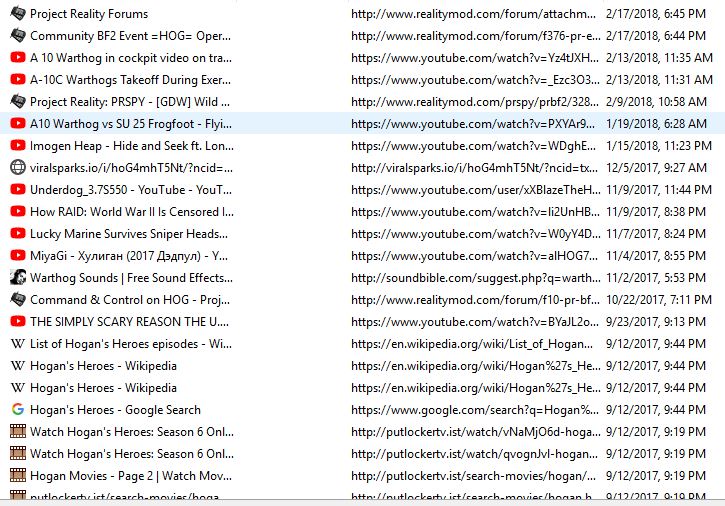The image size is (725, 506).
Task: Select highlighted A10 Warthog vs SU 25 Frogfoot row
Action: point(131,124)
